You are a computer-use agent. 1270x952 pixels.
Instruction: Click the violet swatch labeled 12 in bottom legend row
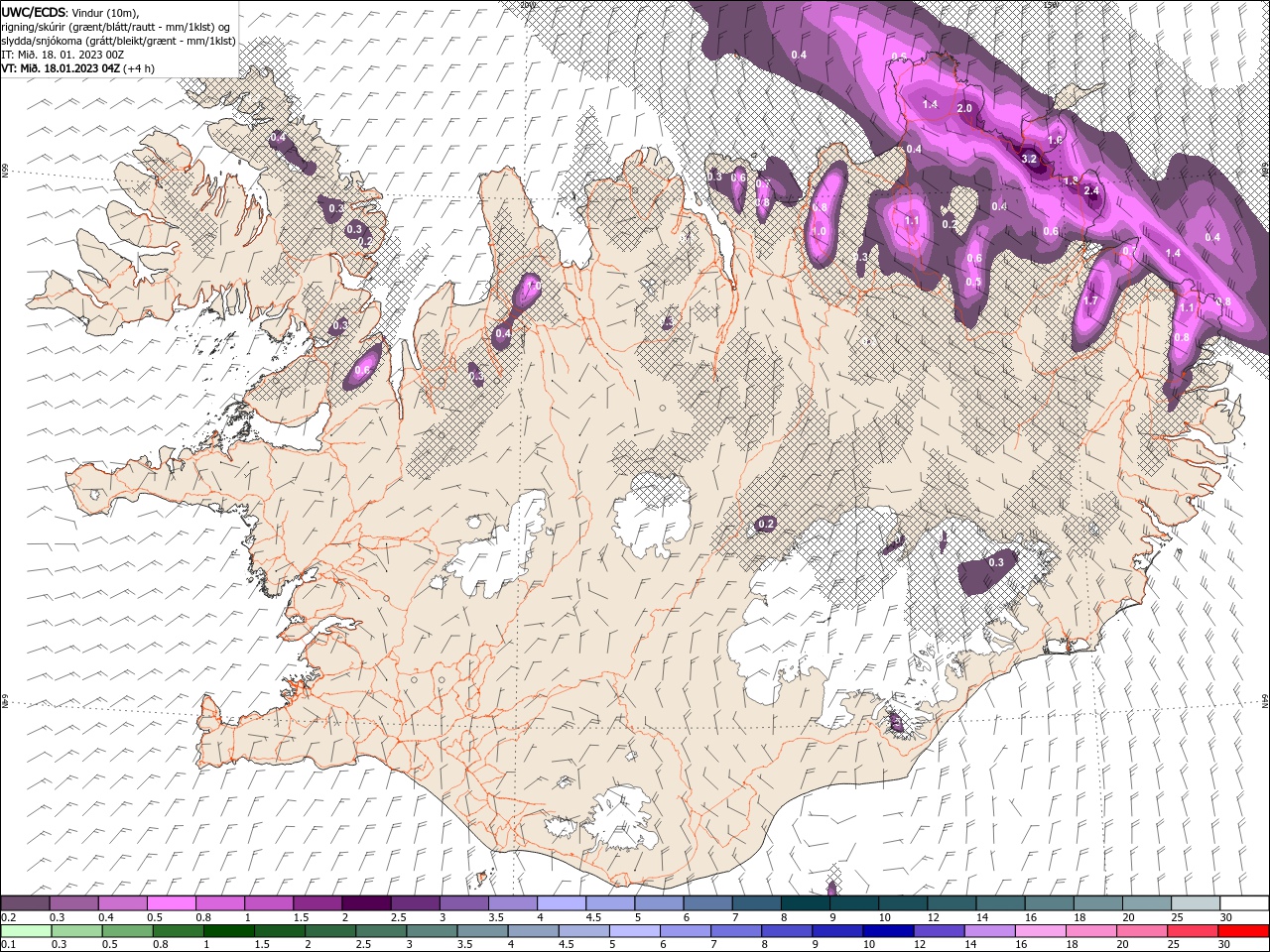(939, 931)
